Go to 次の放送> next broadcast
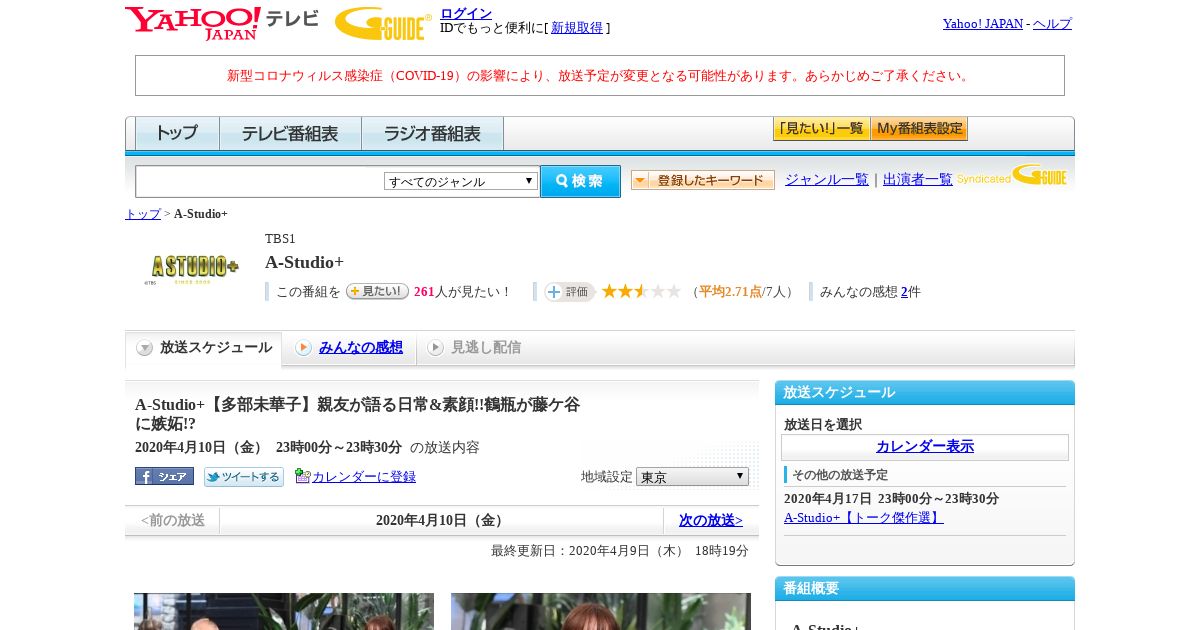The width and height of the screenshot is (1200, 630). pos(711,520)
